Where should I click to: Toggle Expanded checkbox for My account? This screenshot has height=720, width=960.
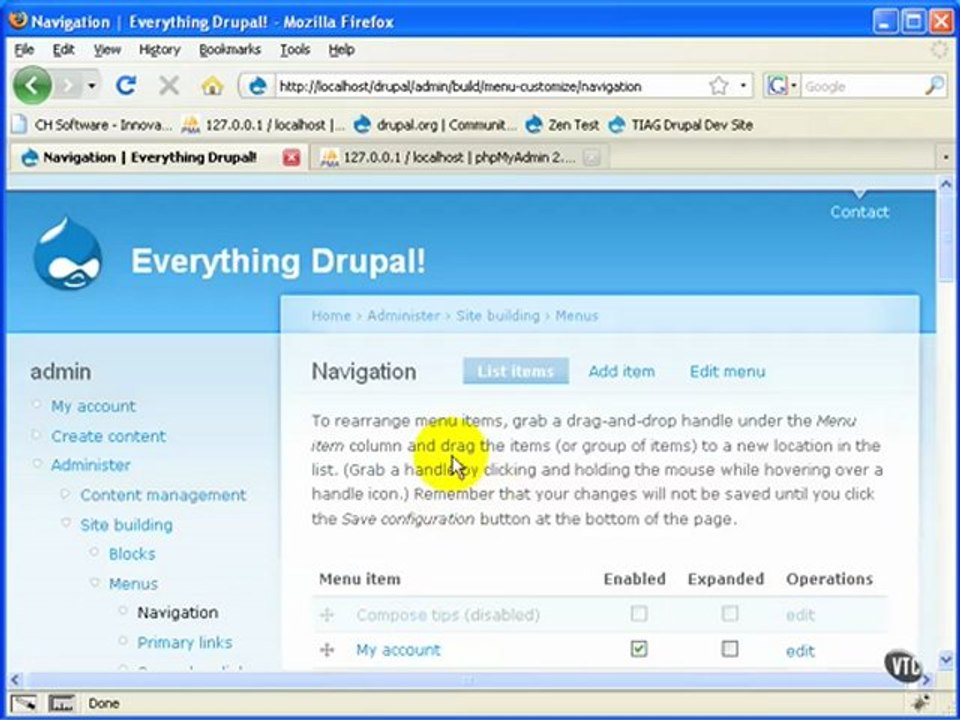point(729,649)
